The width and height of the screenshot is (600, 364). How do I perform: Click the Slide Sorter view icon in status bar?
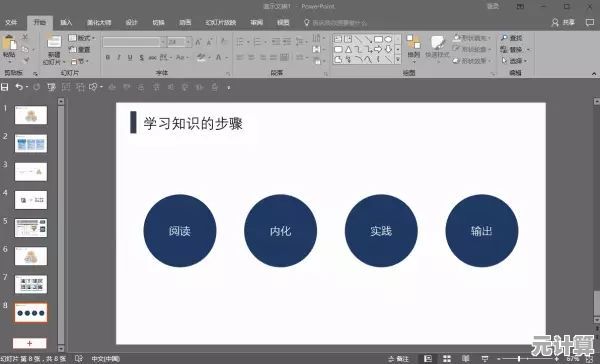click(x=447, y=359)
